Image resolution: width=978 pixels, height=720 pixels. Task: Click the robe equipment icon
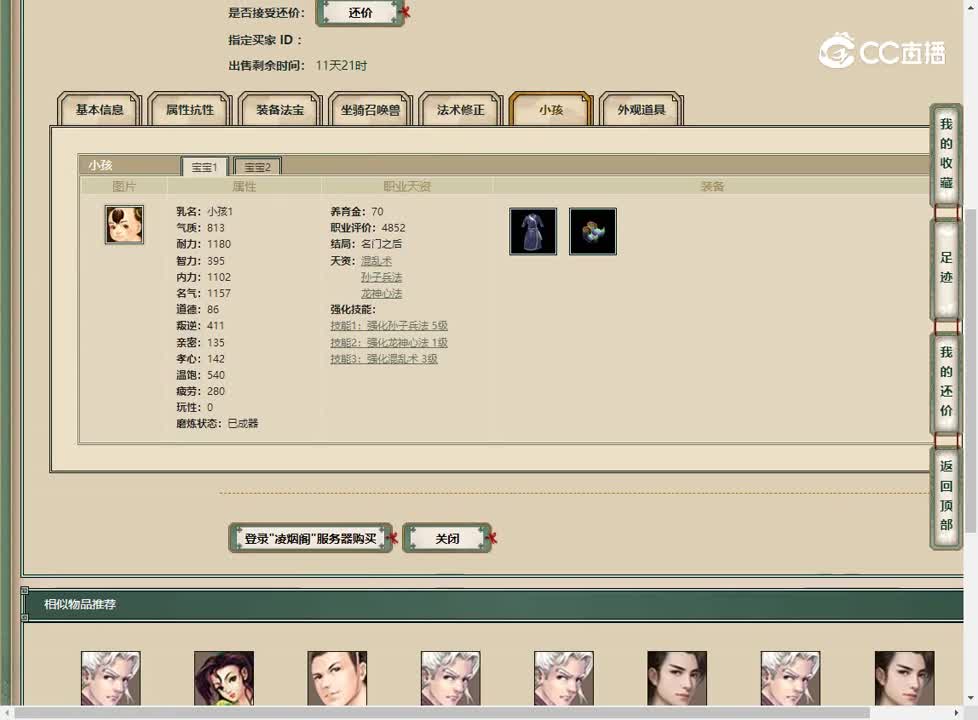click(533, 230)
